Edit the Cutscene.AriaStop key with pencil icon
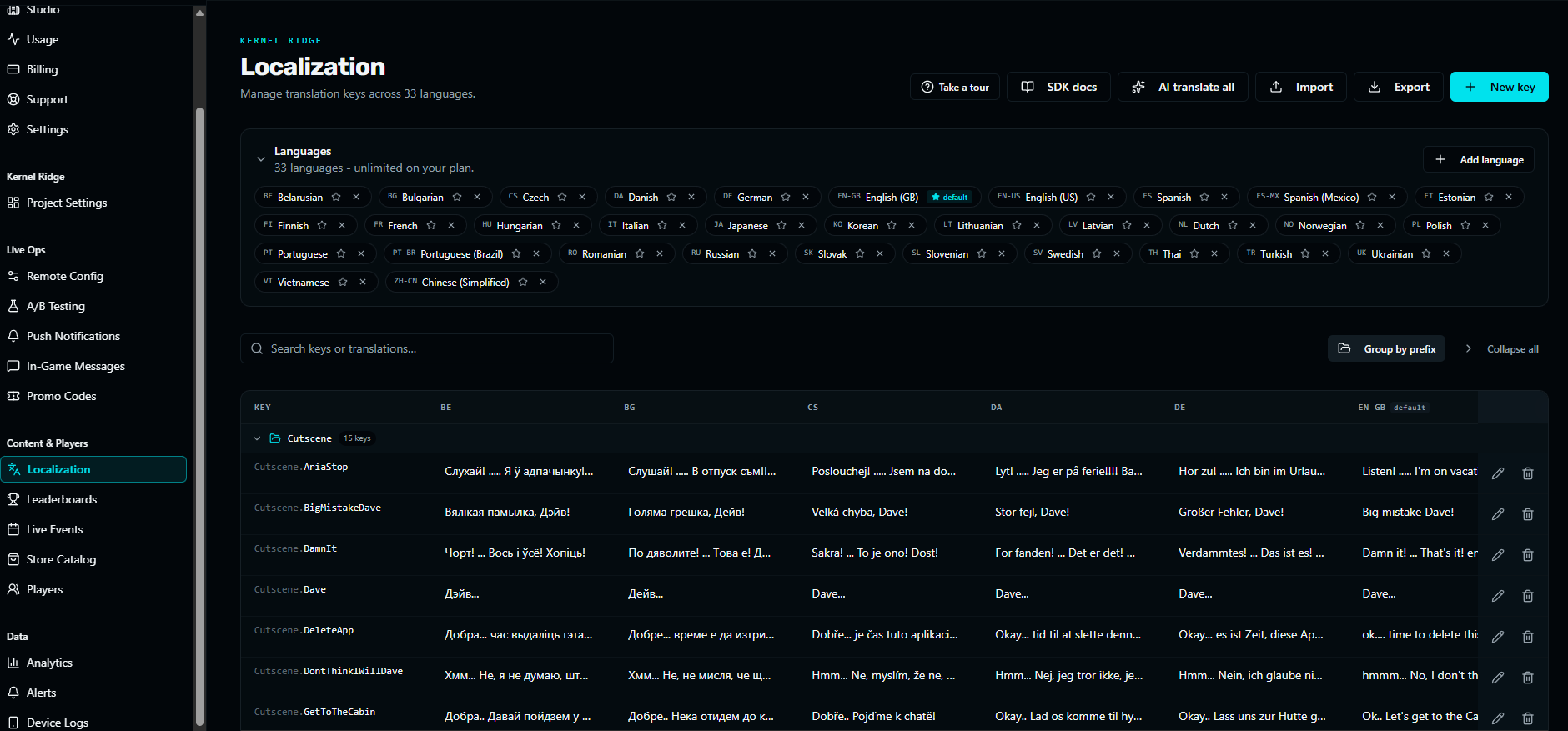 tap(1498, 473)
